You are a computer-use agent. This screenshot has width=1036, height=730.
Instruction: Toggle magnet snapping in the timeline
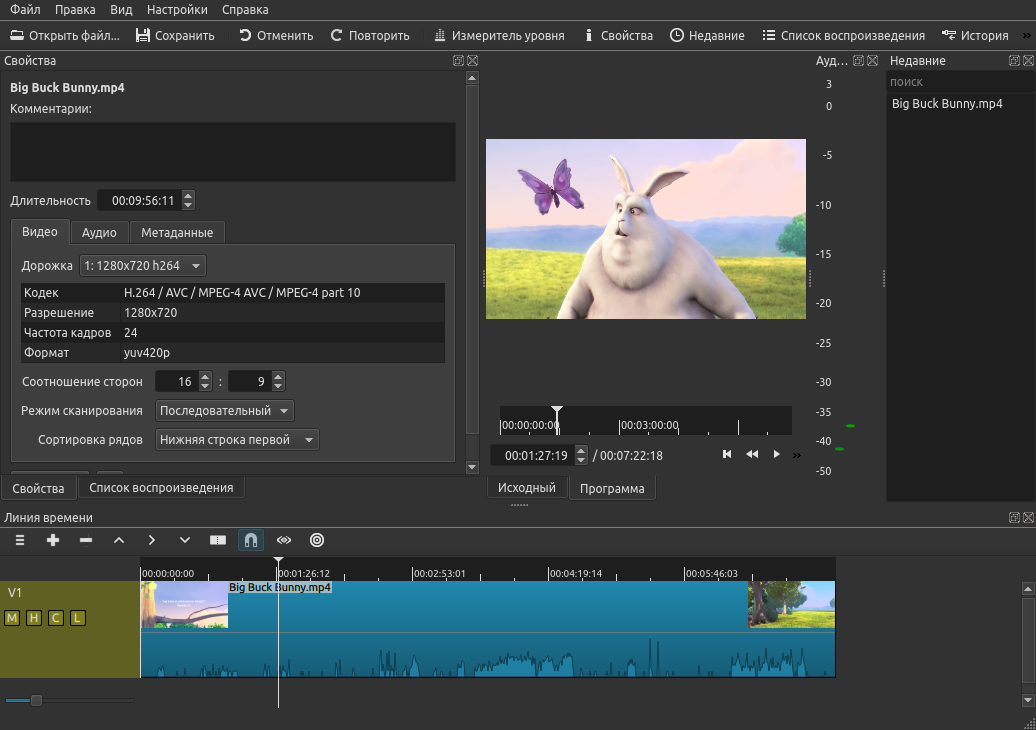coord(251,540)
